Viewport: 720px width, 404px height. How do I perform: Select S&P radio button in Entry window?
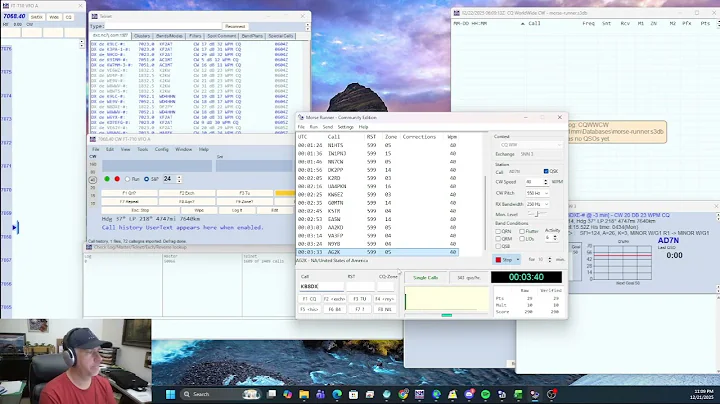(x=146, y=179)
